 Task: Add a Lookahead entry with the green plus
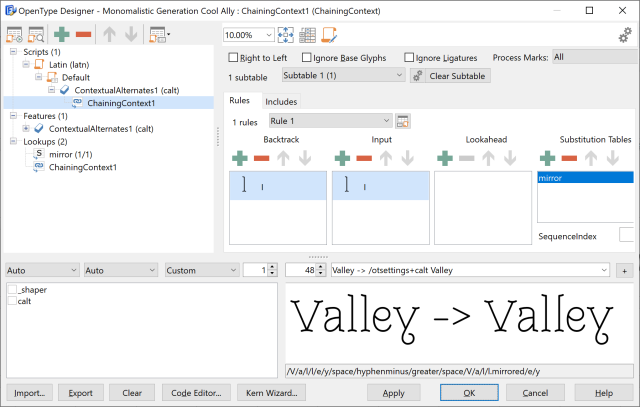tap(443, 158)
